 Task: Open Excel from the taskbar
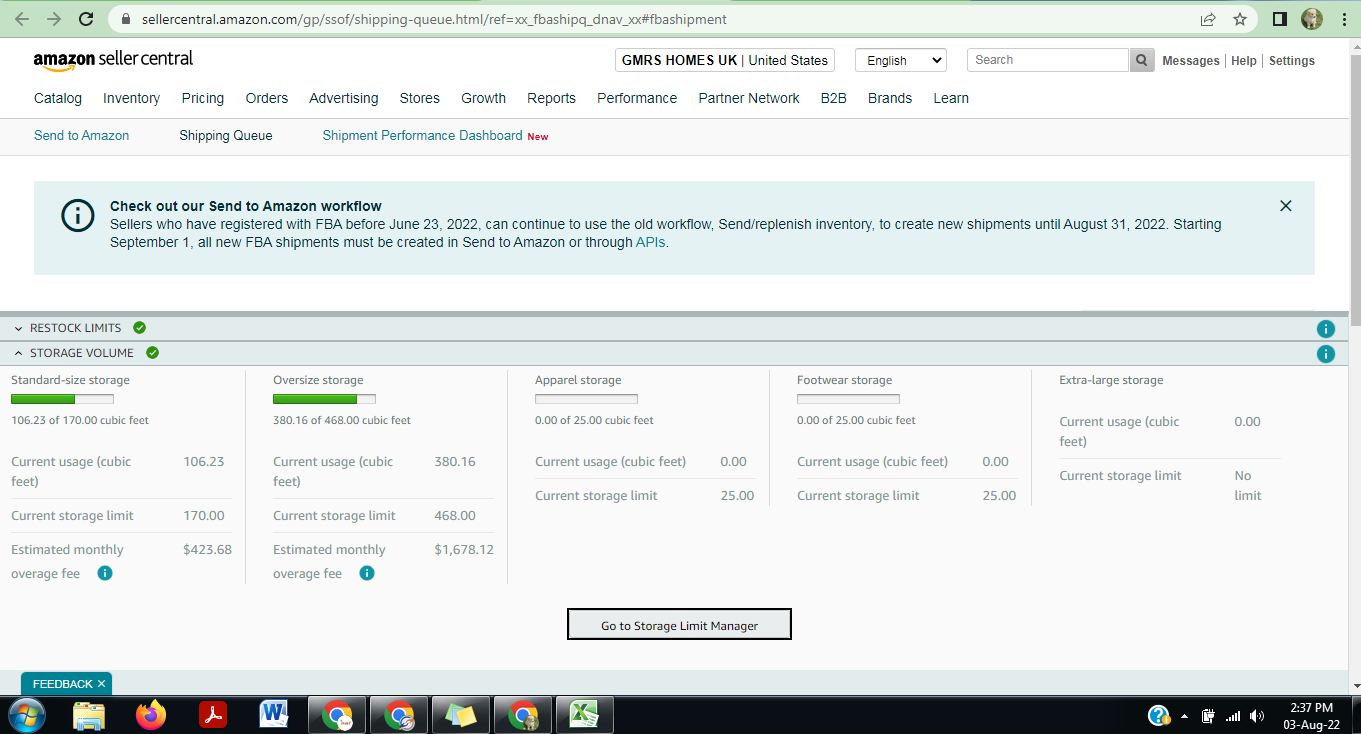pyautogui.click(x=584, y=715)
